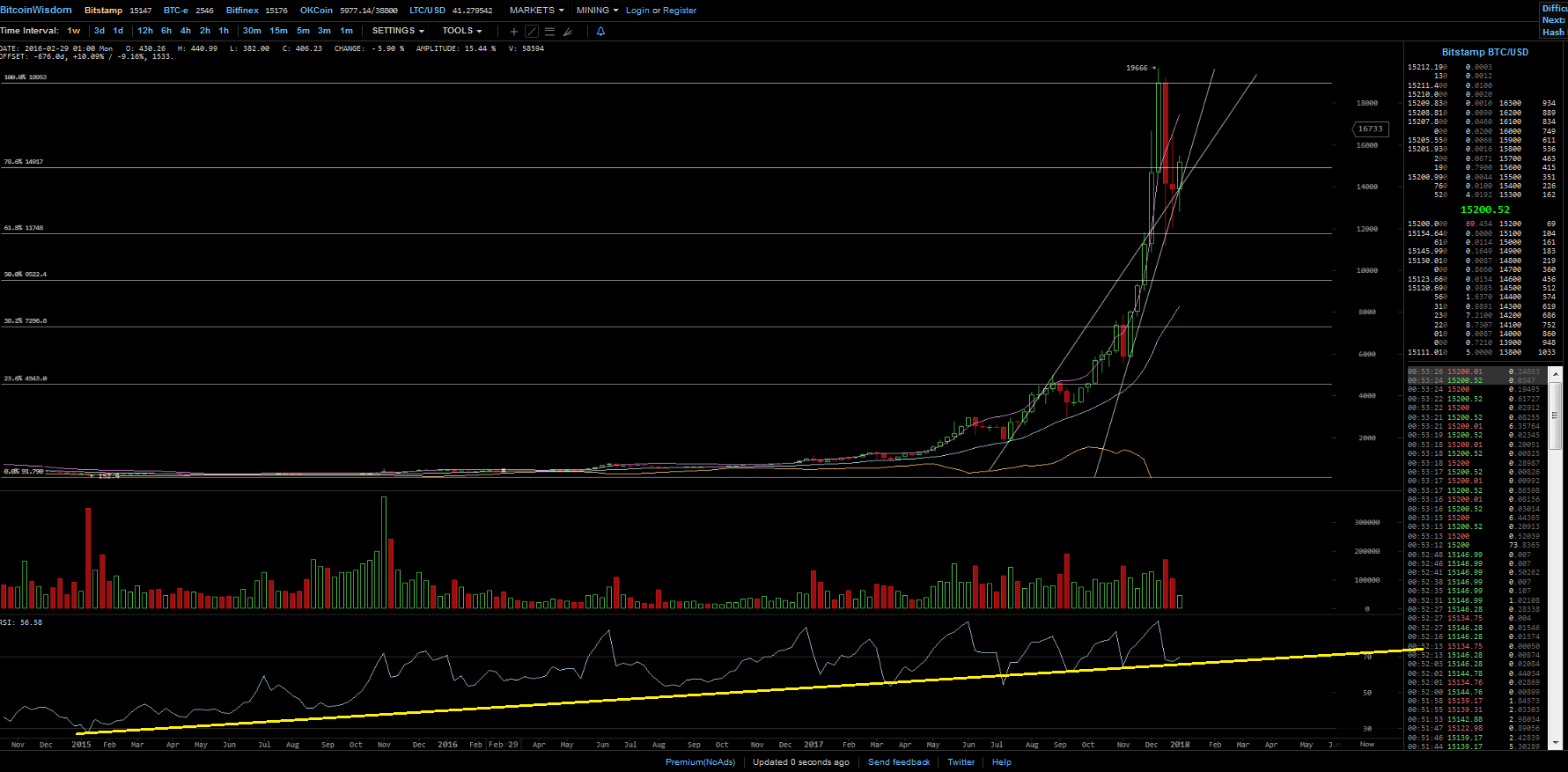Click the last price 15200.52 in order book
1568x772 pixels.
point(1484,210)
